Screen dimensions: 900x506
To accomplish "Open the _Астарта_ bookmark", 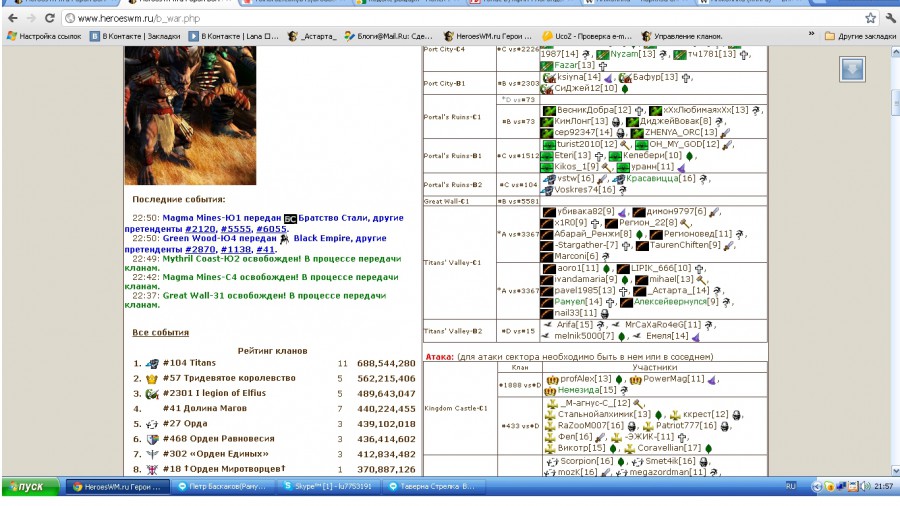I will pos(312,36).
